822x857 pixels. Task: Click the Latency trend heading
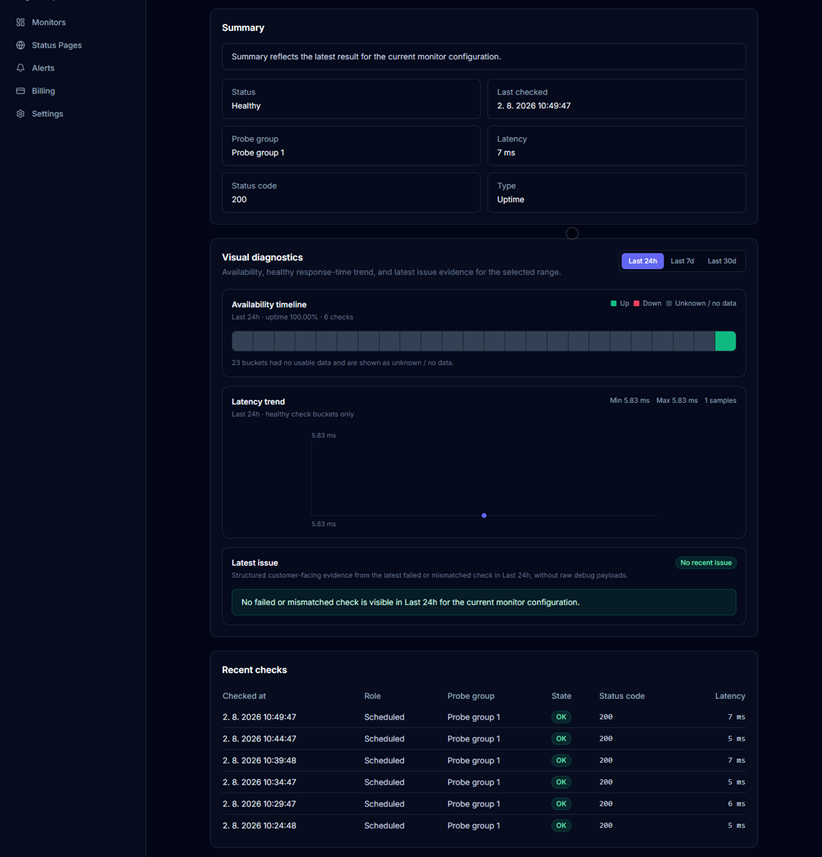258,402
